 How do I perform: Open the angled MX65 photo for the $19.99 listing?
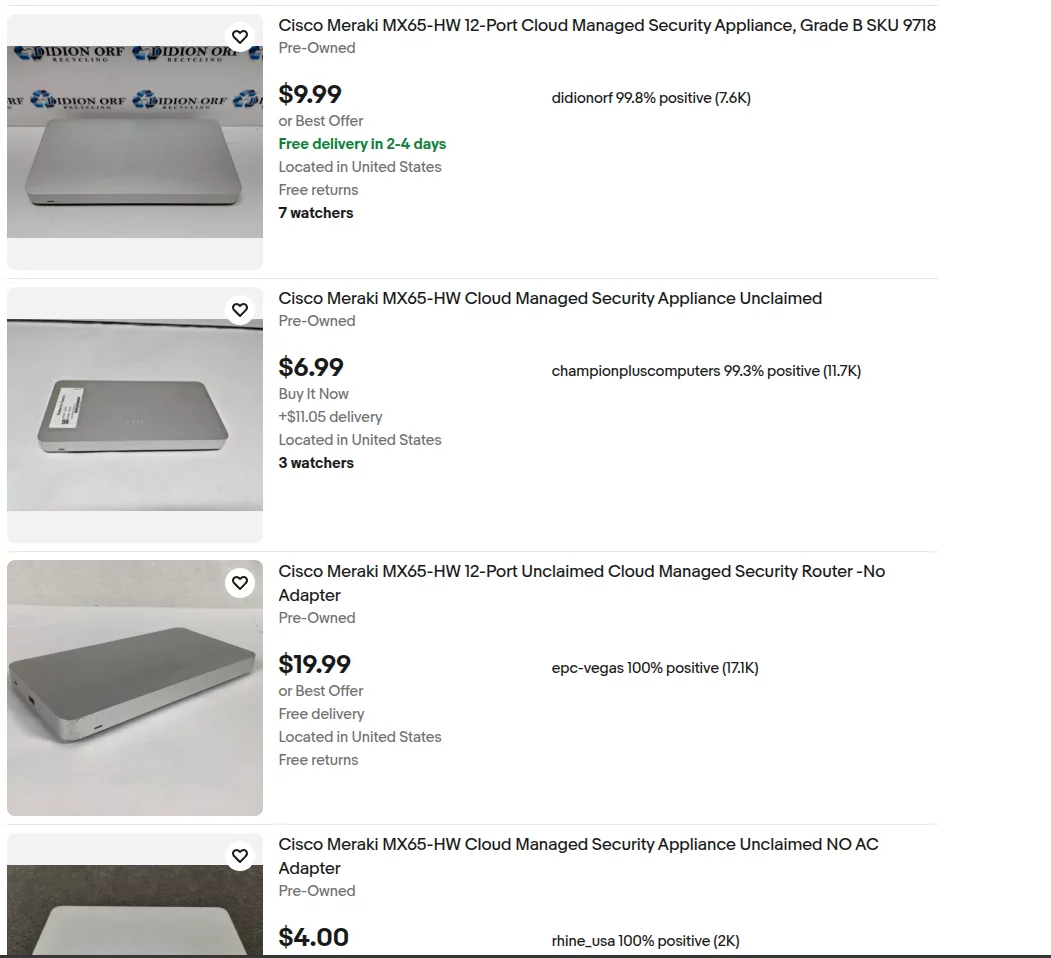pyautogui.click(x=135, y=687)
